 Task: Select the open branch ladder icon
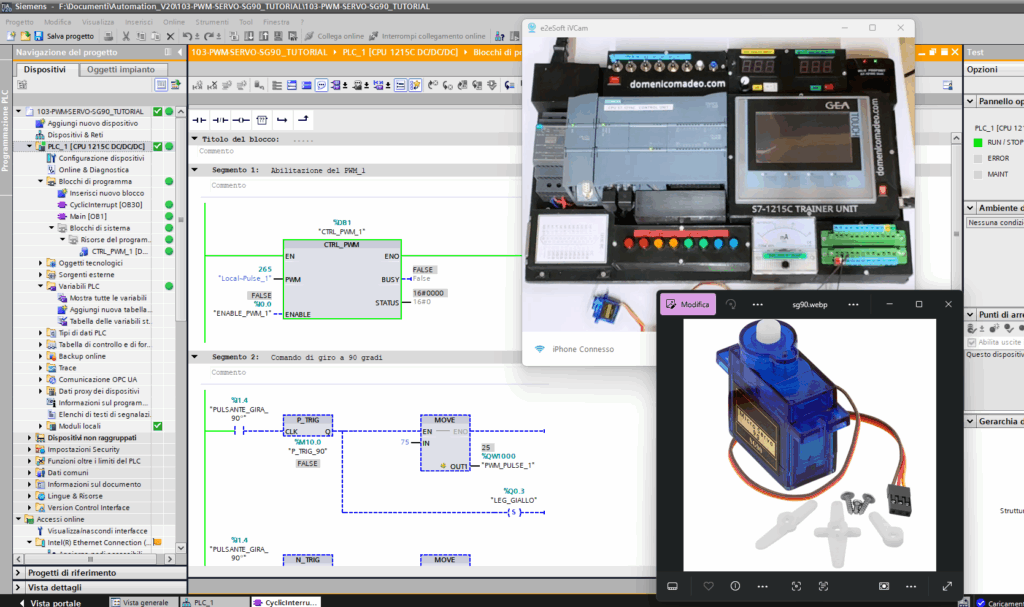pyautogui.click(x=283, y=119)
